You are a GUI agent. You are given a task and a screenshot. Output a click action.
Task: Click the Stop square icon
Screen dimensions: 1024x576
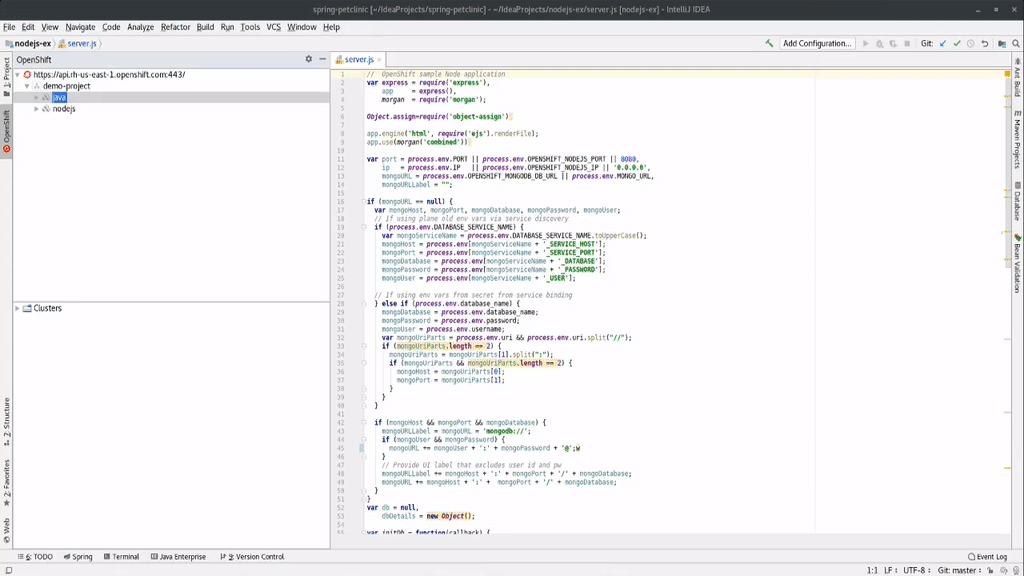[907, 44]
